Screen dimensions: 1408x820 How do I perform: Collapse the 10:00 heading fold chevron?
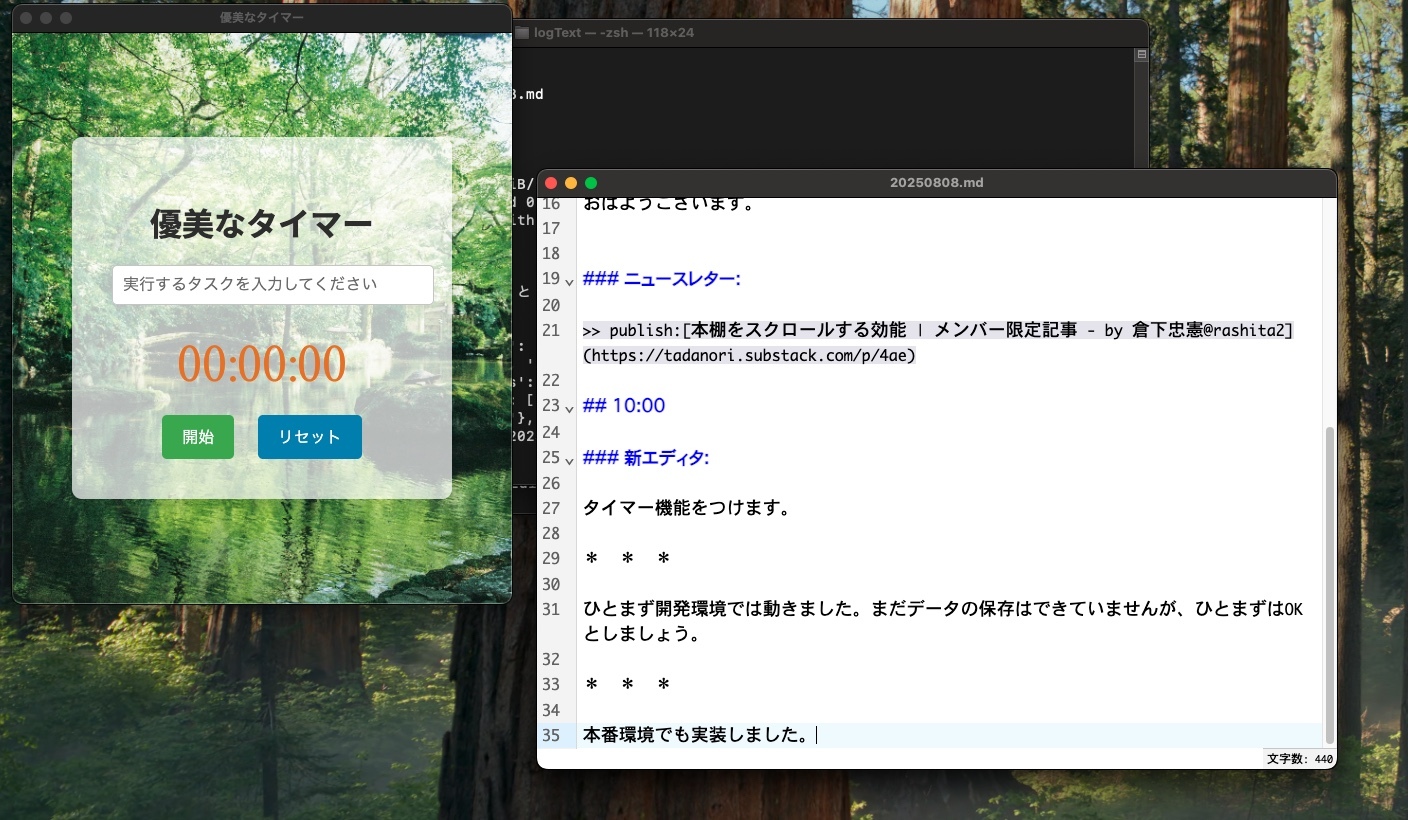coord(568,407)
